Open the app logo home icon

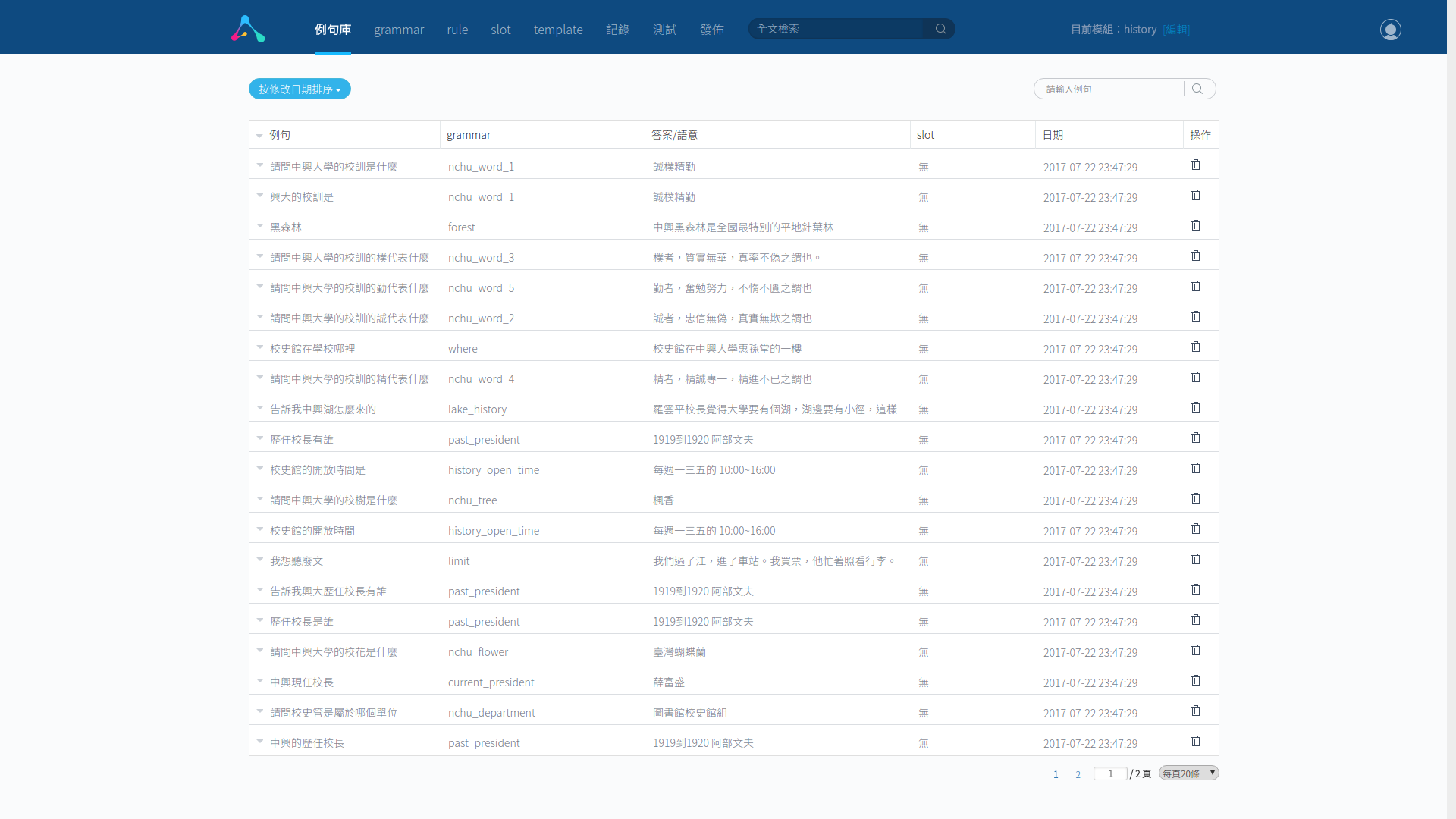tap(248, 29)
